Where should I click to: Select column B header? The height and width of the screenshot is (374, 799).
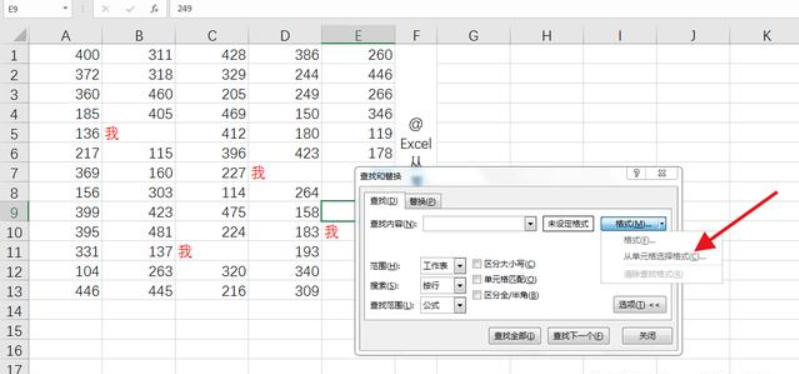[139, 35]
